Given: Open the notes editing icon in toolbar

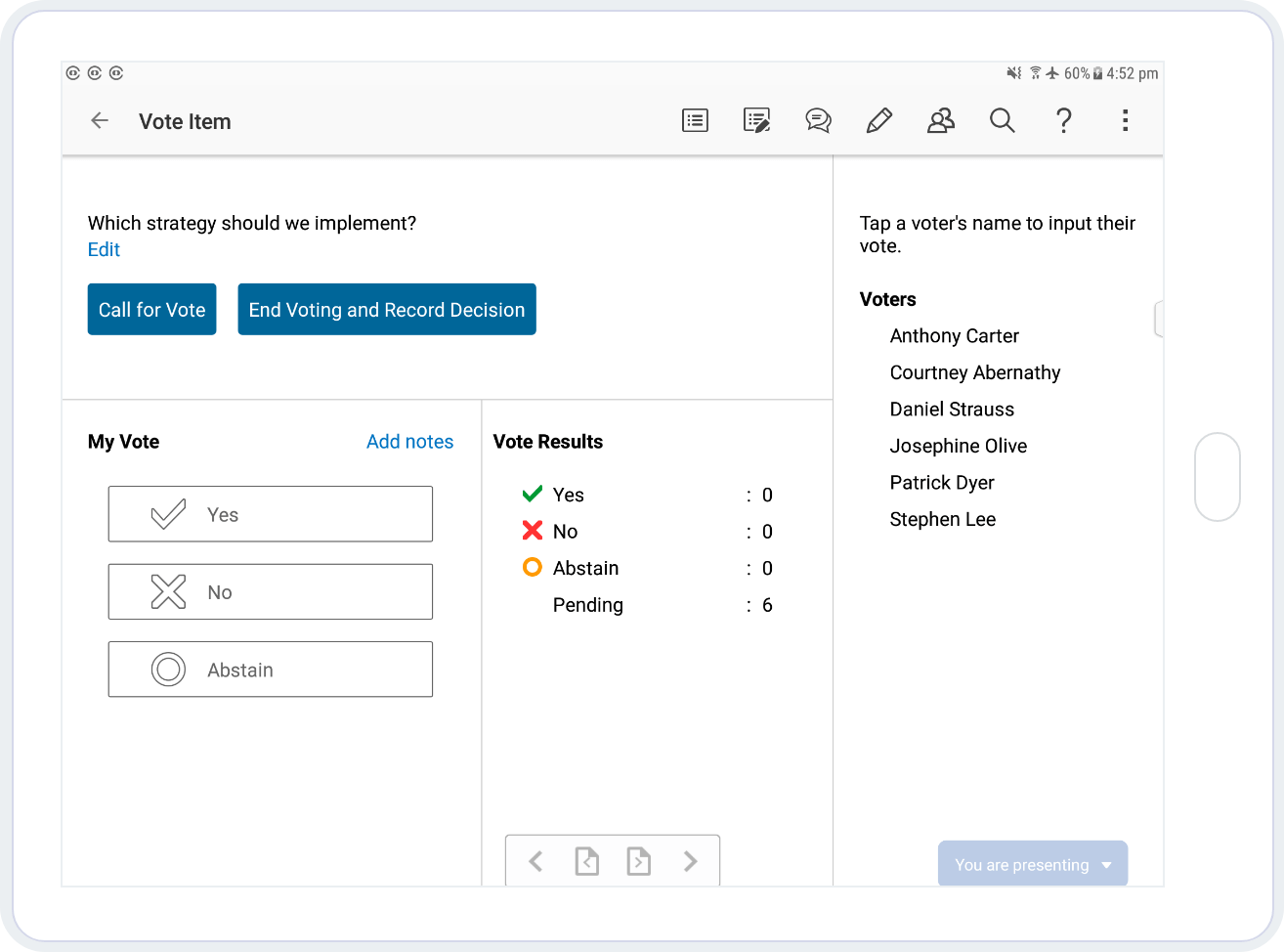Looking at the screenshot, I should coord(756,121).
